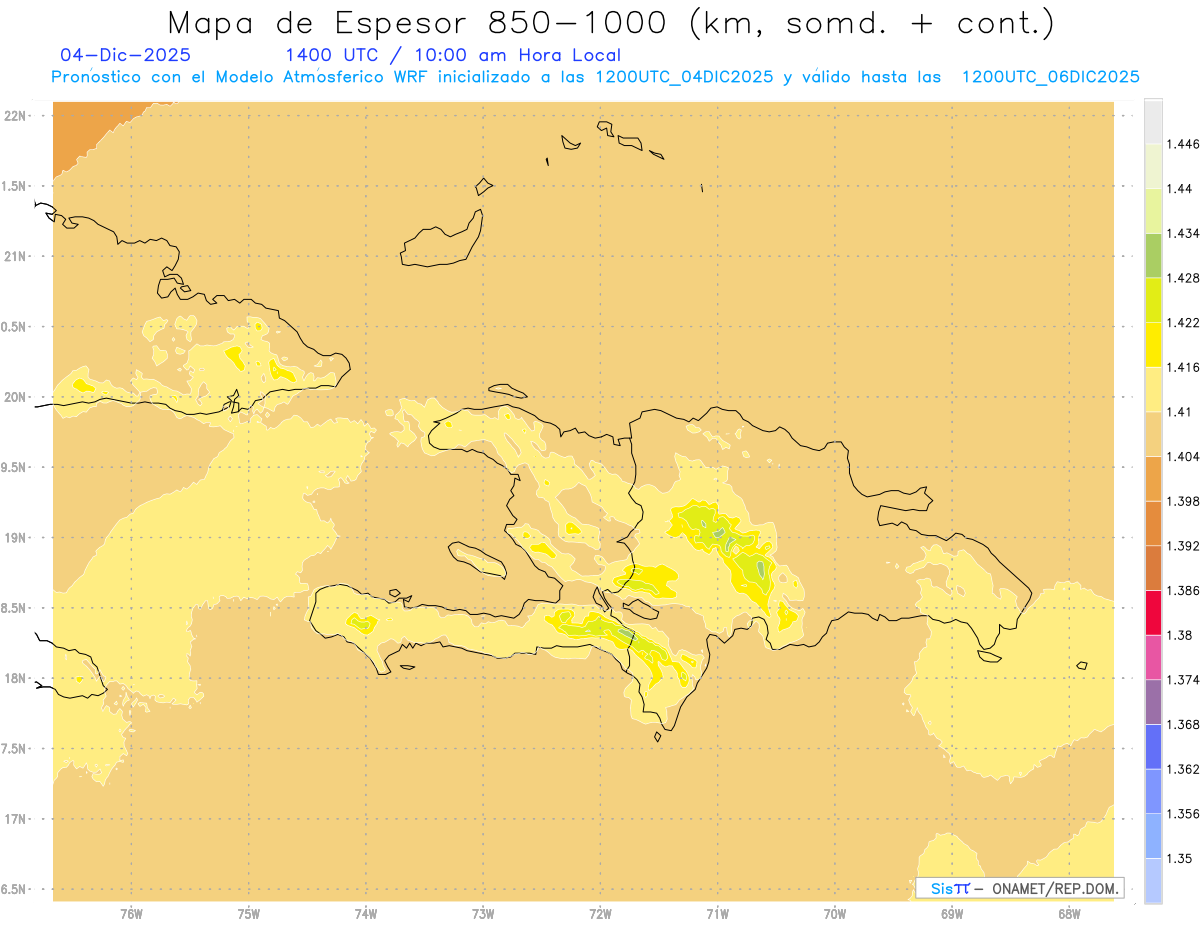The image size is (1200, 927).
Task: Click the '17N' latitude label
Action: point(17,819)
